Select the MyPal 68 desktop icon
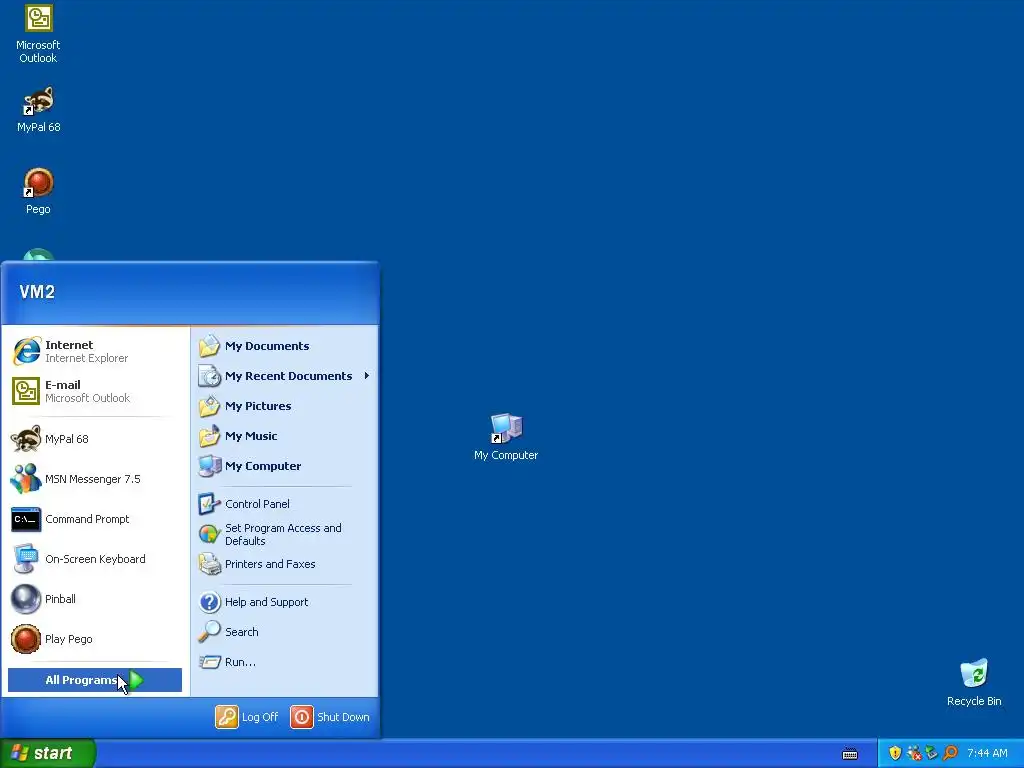 (38, 110)
